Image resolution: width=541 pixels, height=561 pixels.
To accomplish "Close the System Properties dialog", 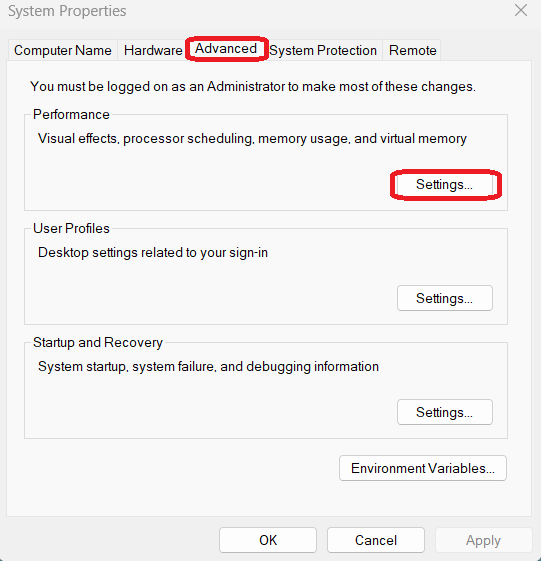I will [x=521, y=10].
